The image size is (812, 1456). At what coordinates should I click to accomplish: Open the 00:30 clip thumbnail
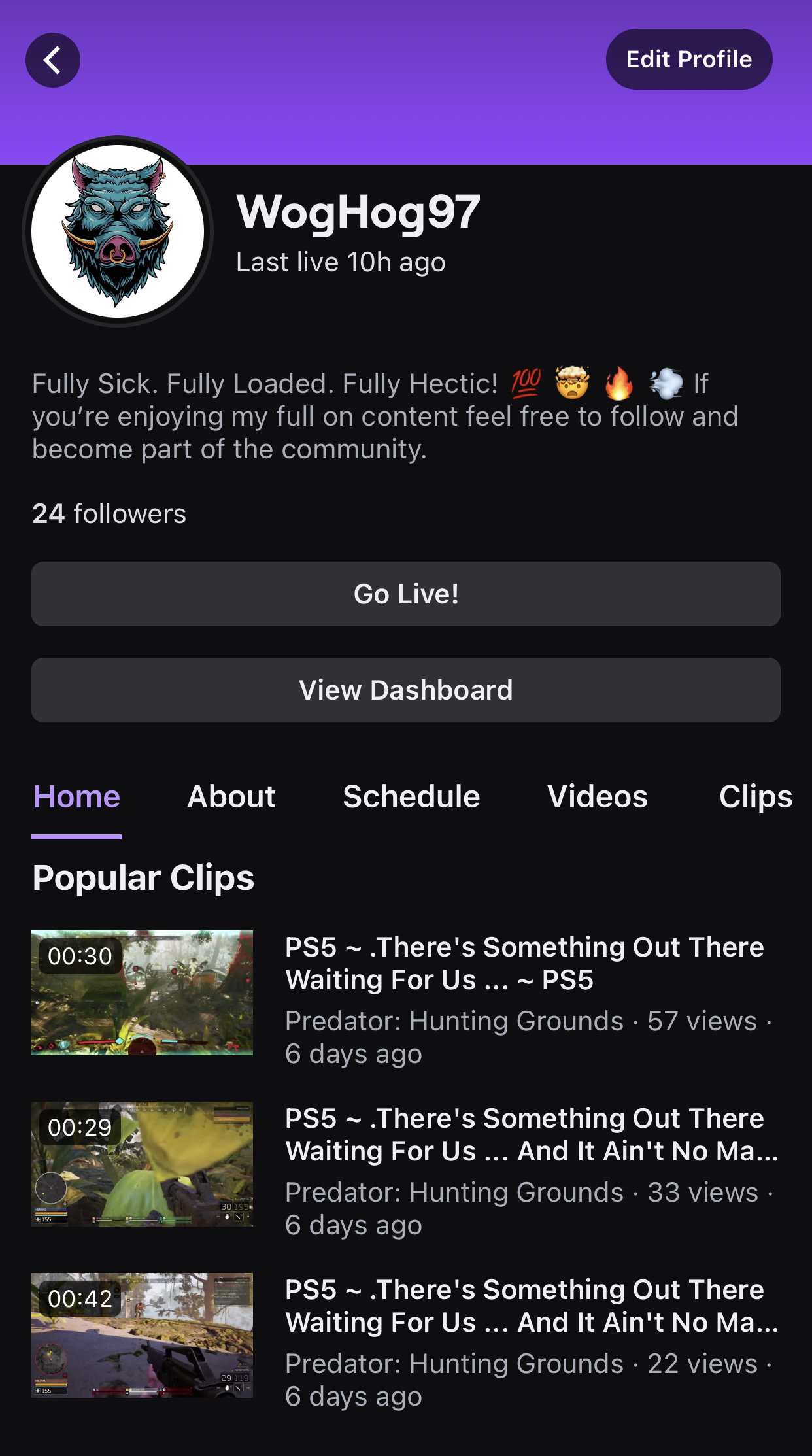[x=142, y=992]
